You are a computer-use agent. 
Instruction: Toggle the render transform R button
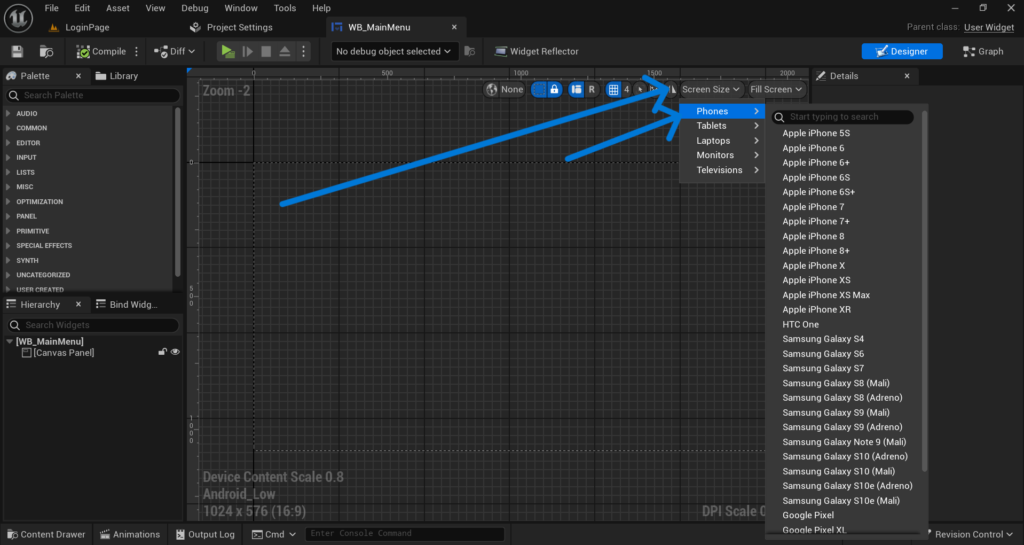pos(592,89)
